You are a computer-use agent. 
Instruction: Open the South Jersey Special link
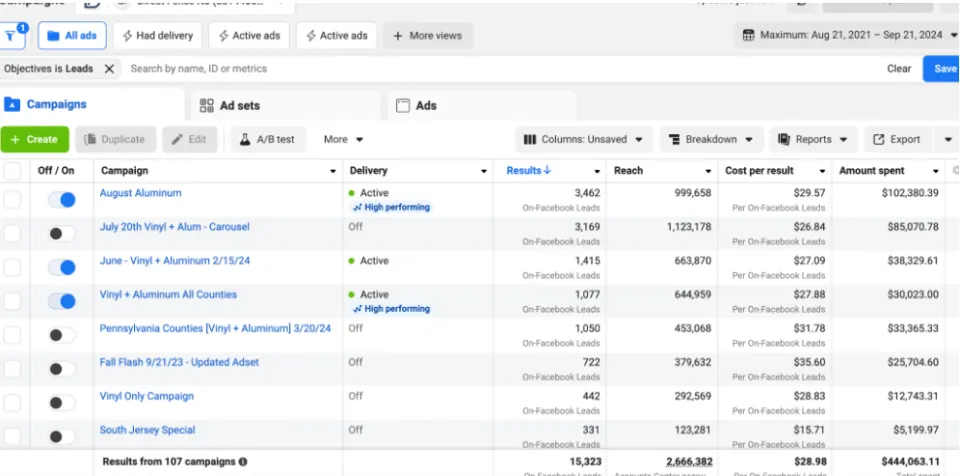tap(147, 430)
